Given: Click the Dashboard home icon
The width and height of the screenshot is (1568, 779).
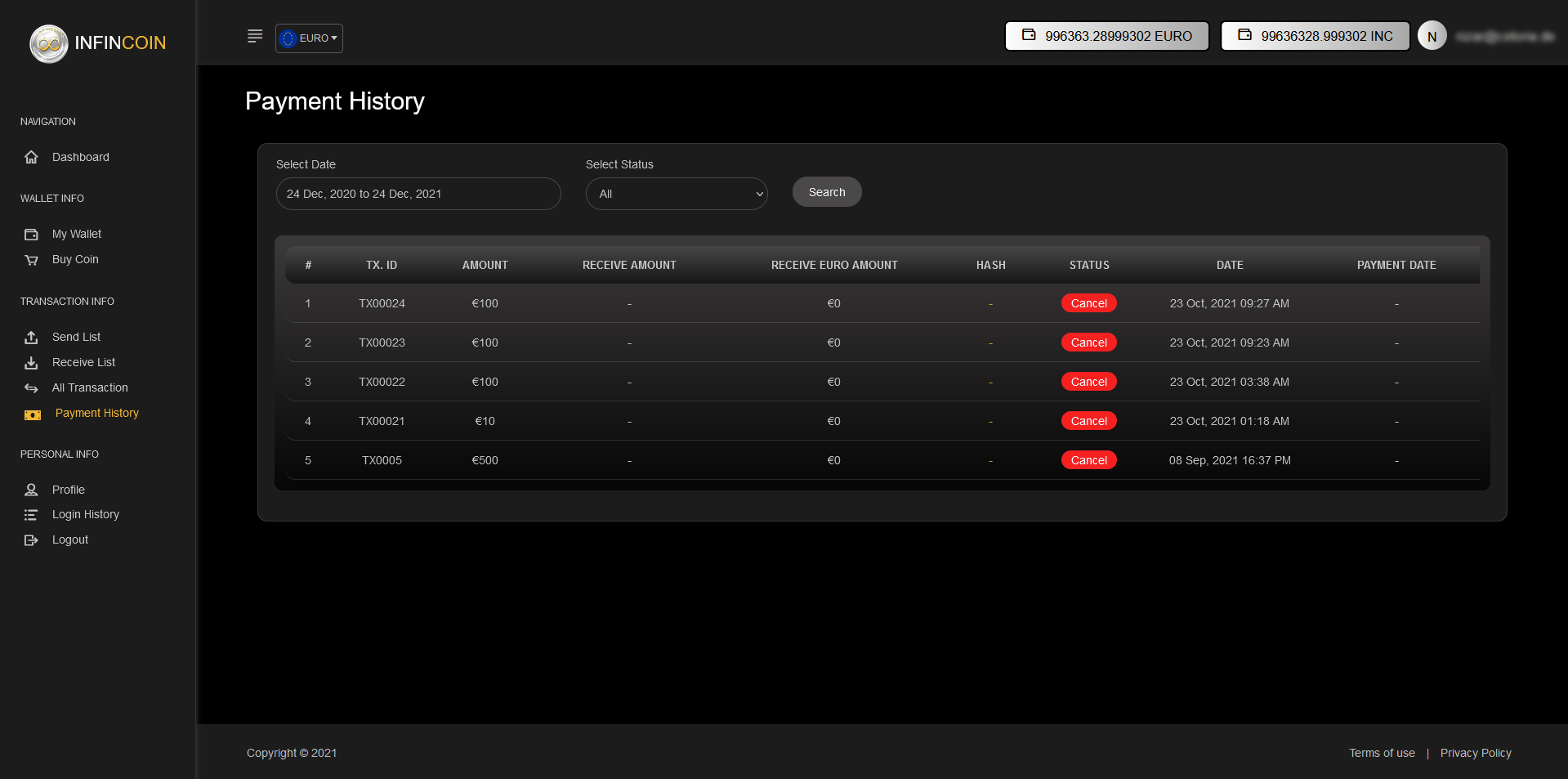Looking at the screenshot, I should [x=31, y=157].
